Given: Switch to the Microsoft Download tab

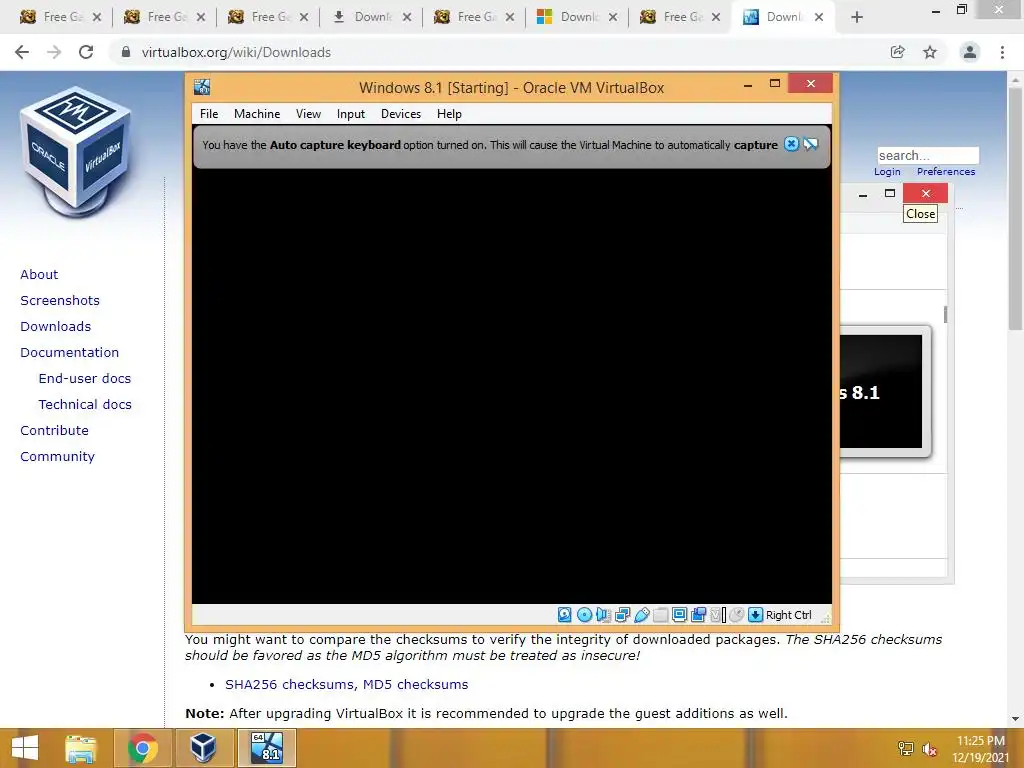Looking at the screenshot, I should click(x=577, y=17).
